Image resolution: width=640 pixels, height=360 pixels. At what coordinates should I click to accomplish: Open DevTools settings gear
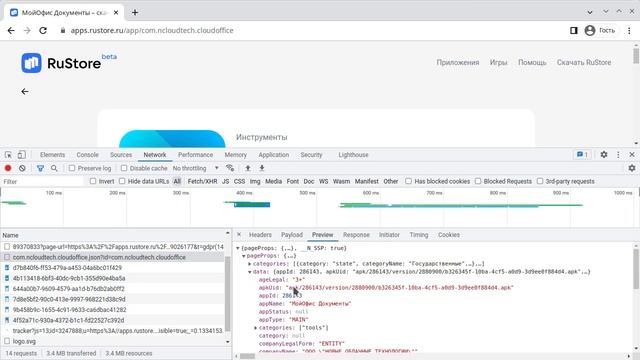point(604,155)
